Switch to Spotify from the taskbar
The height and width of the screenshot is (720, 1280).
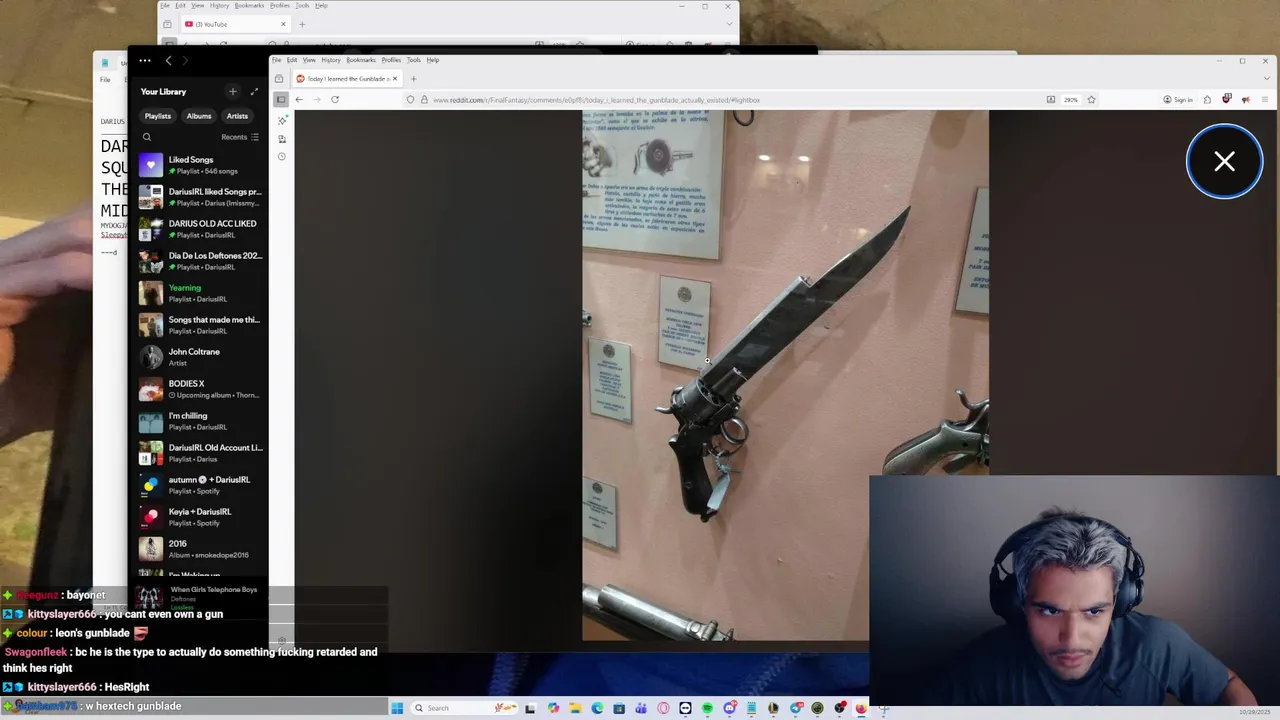(707, 708)
